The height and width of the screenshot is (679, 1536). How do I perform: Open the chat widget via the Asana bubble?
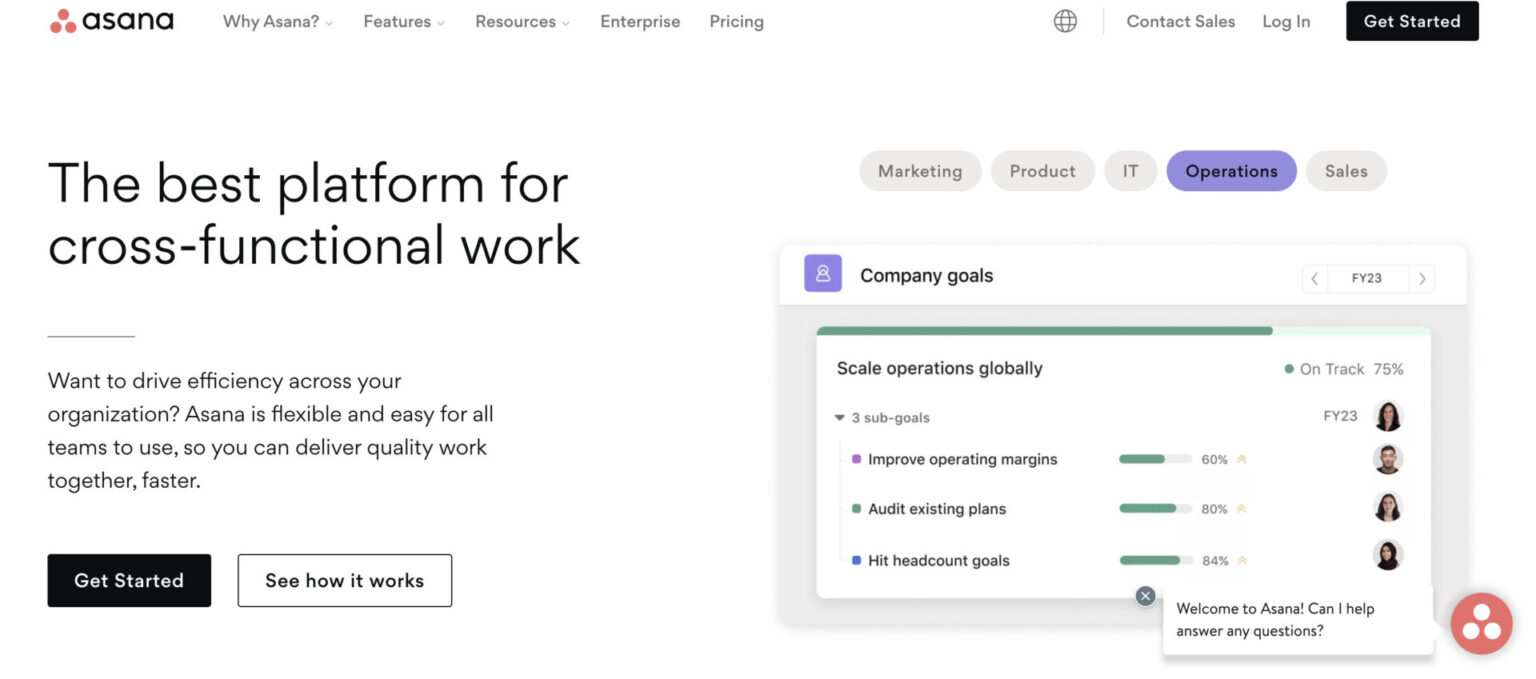pyautogui.click(x=1480, y=623)
